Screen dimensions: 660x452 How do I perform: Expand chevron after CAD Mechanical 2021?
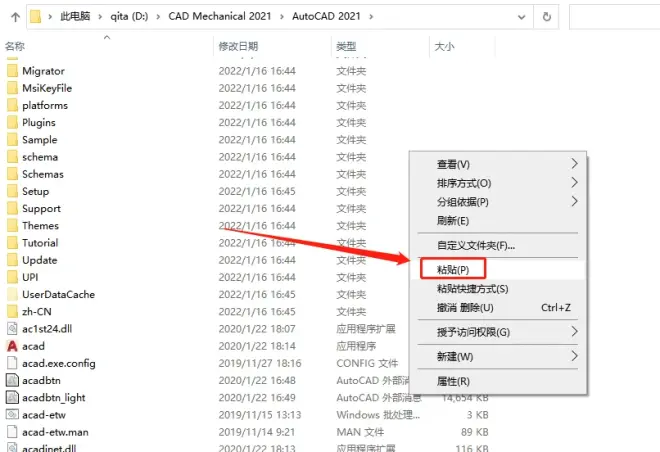click(282, 17)
